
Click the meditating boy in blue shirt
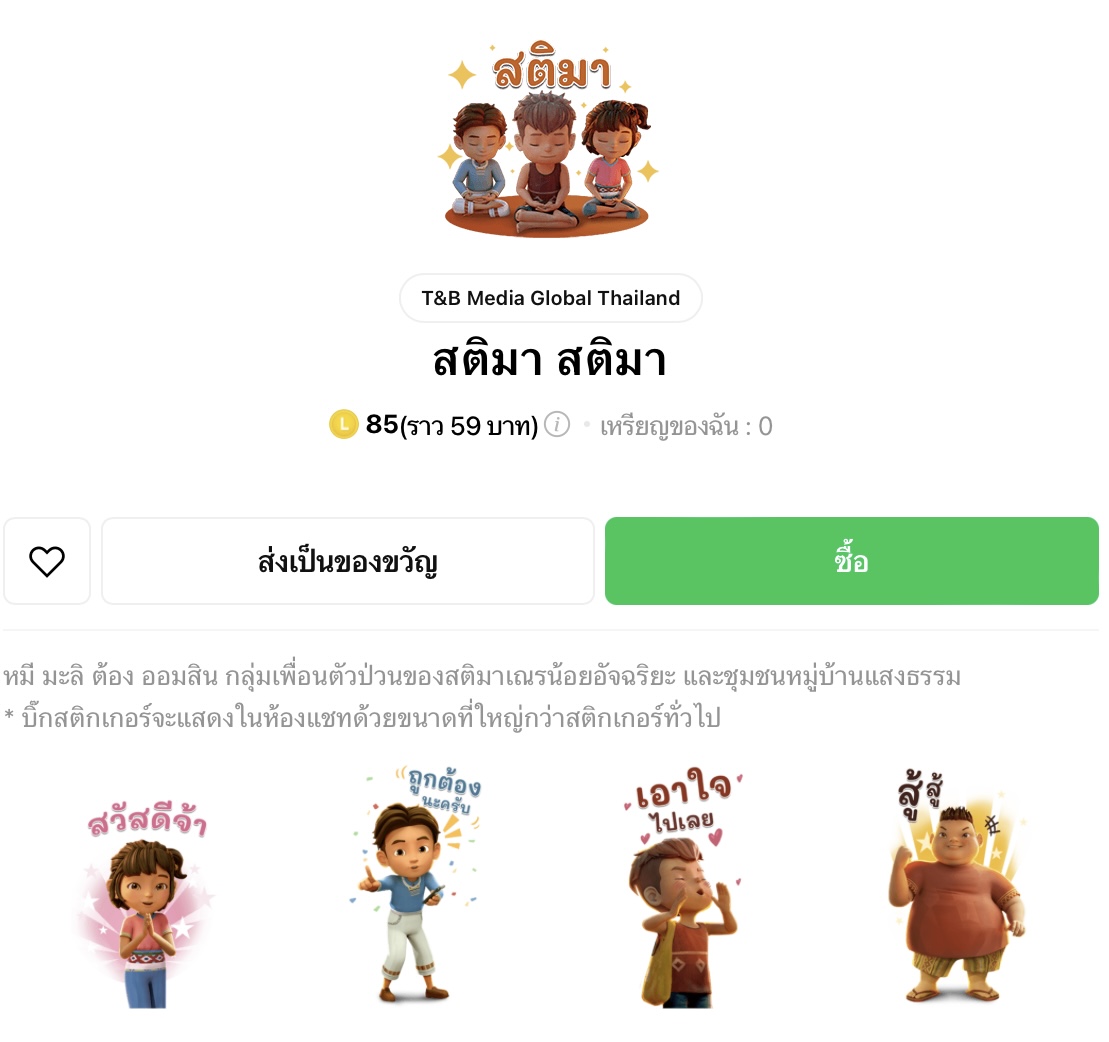coord(481,160)
